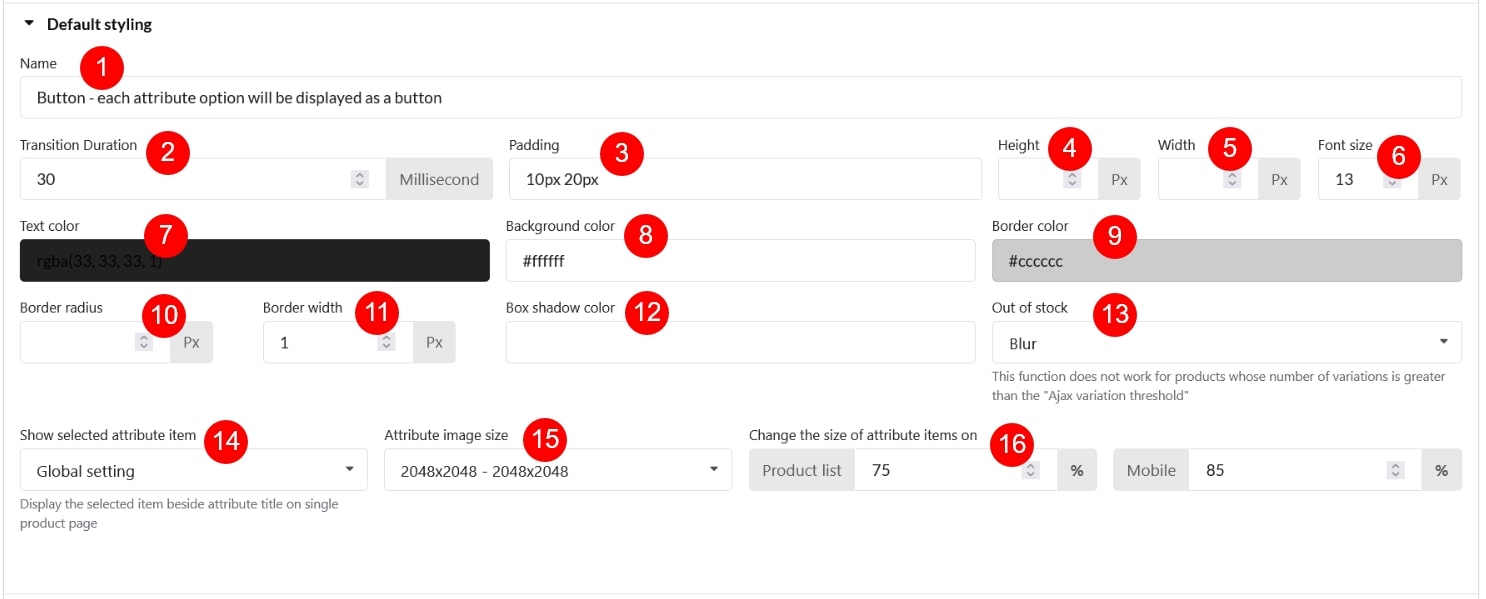Click the Transition Duration stepper arrows
Screen dimensions: 1486x599
pos(360,180)
